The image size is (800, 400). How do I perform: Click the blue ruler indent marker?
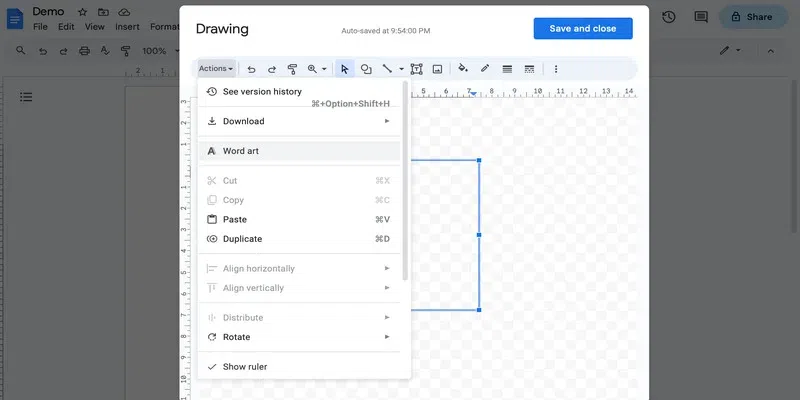tap(473, 94)
